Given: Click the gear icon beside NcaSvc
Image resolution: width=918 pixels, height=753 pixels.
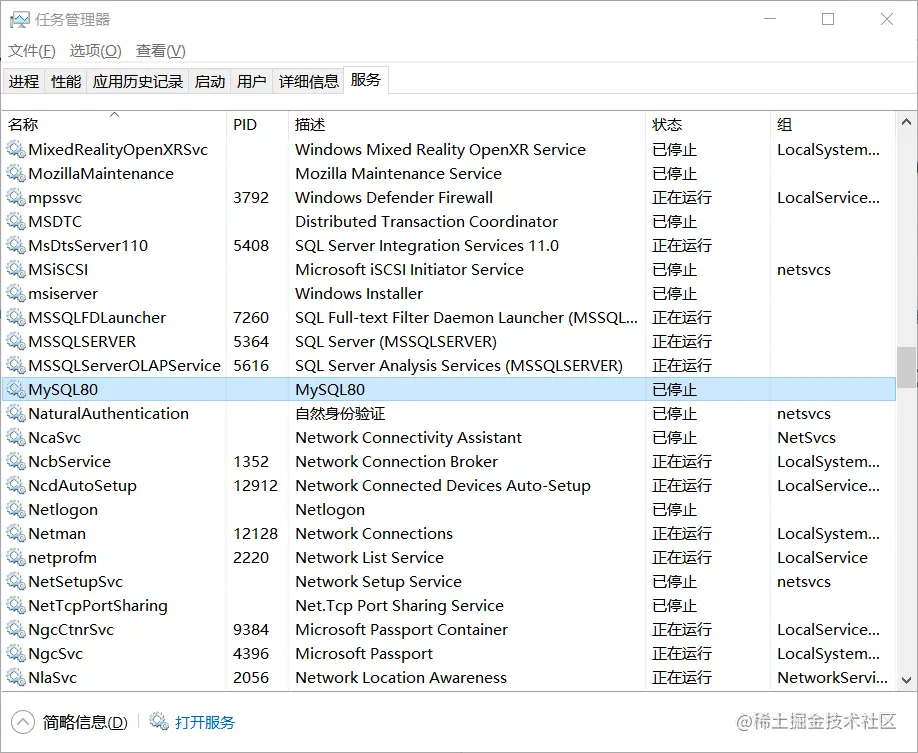Looking at the screenshot, I should (16, 437).
